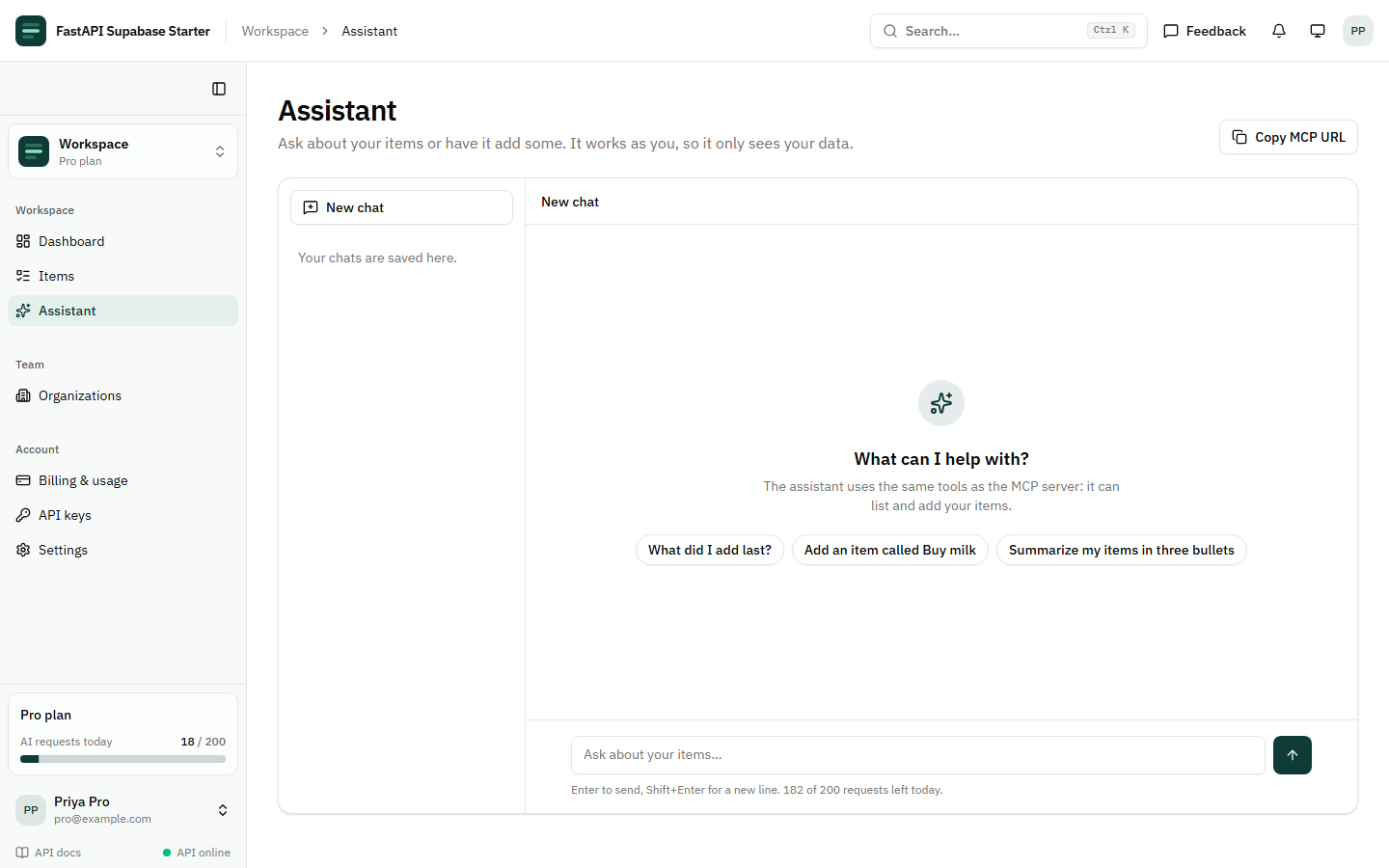Open Organizations in the sidebar
The image size is (1389, 868).
tap(123, 395)
